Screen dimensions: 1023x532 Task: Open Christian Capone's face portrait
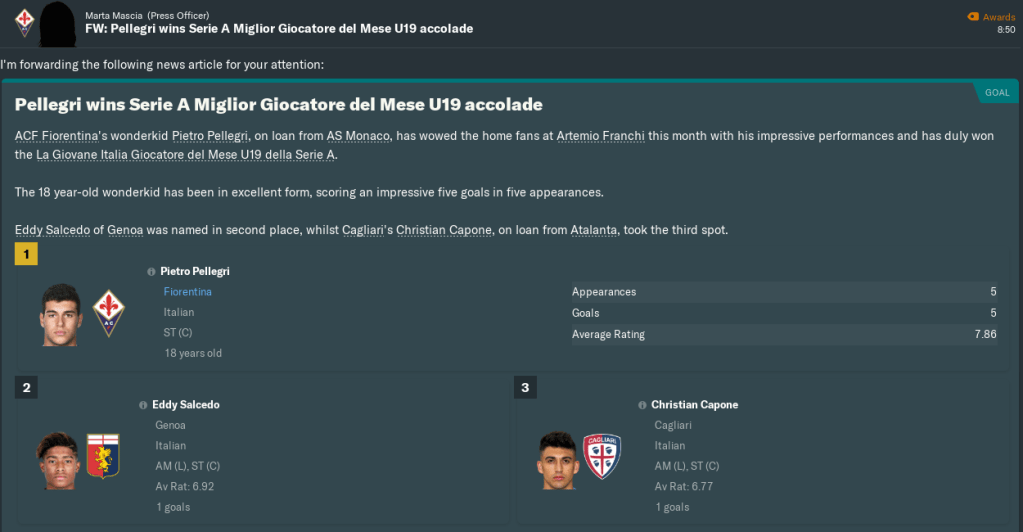[x=556, y=459]
